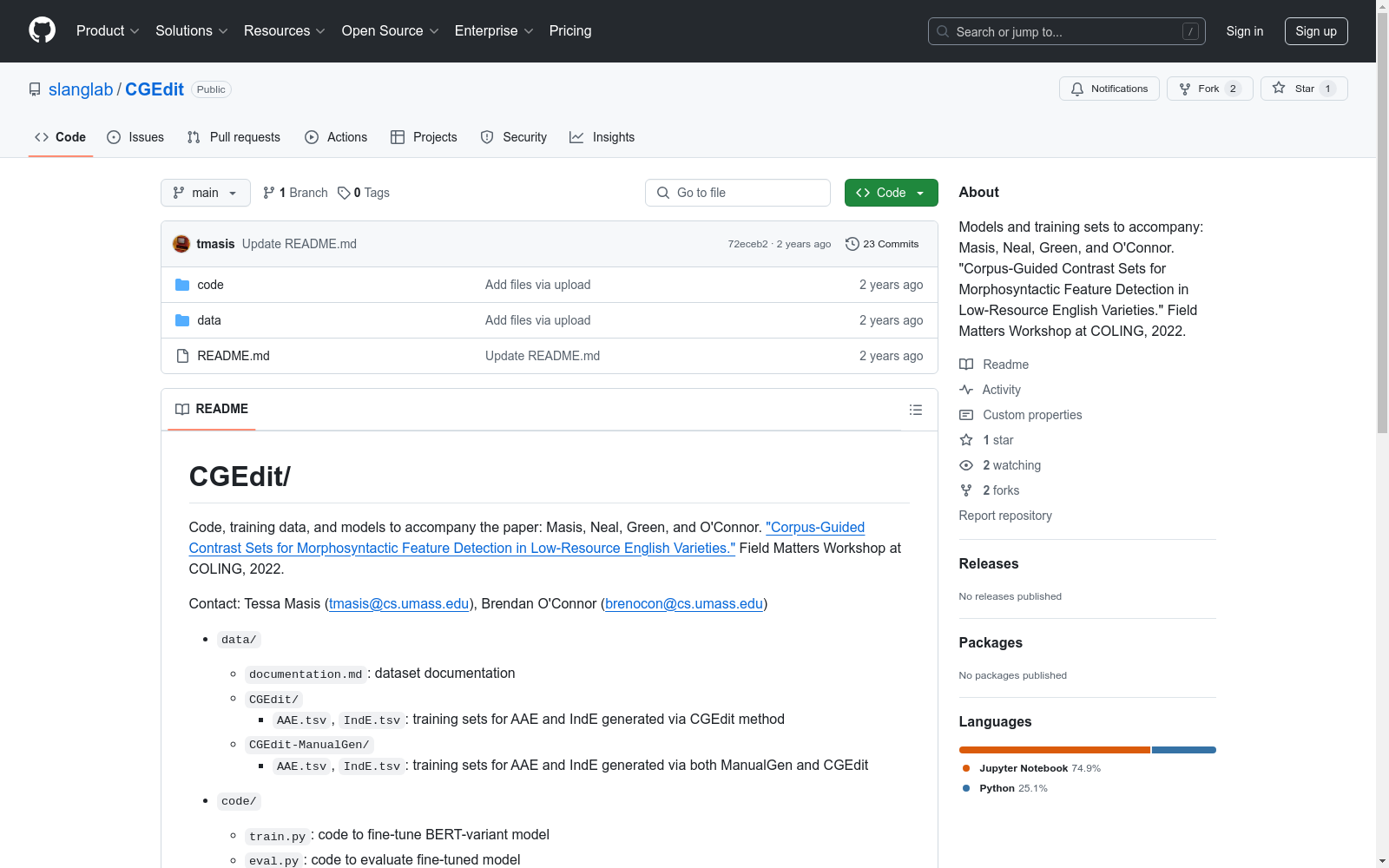Click Report repository link
This screenshot has width=1389, height=868.
(x=1005, y=516)
